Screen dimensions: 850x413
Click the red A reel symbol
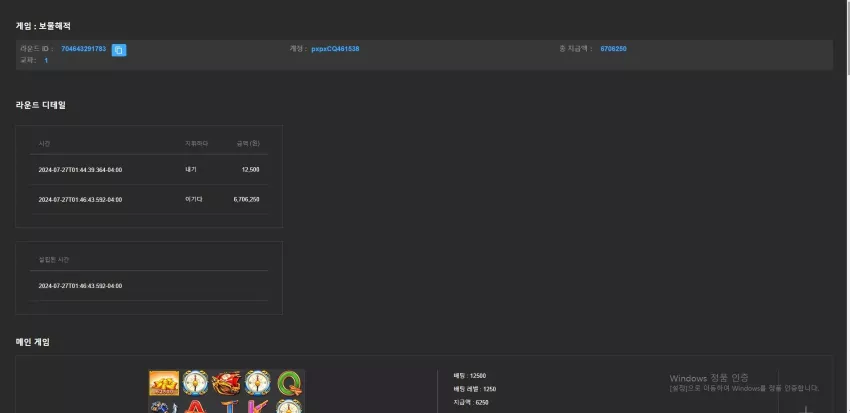click(195, 406)
